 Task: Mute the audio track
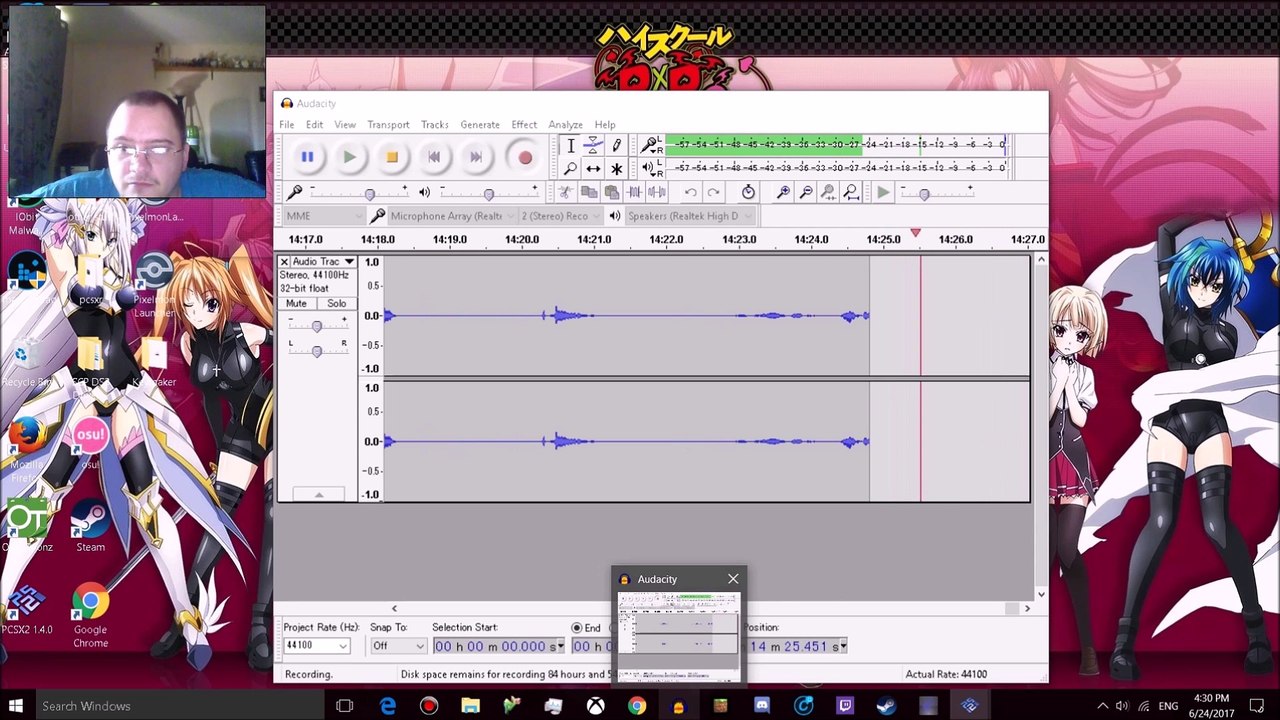(296, 304)
